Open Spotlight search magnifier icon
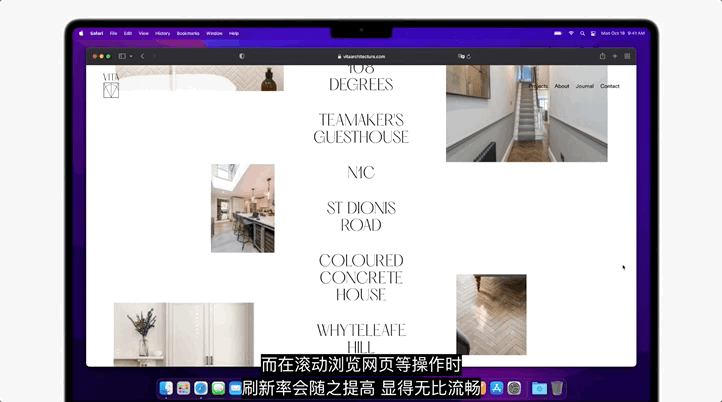Screen dimensions: 722x402 coord(582,33)
